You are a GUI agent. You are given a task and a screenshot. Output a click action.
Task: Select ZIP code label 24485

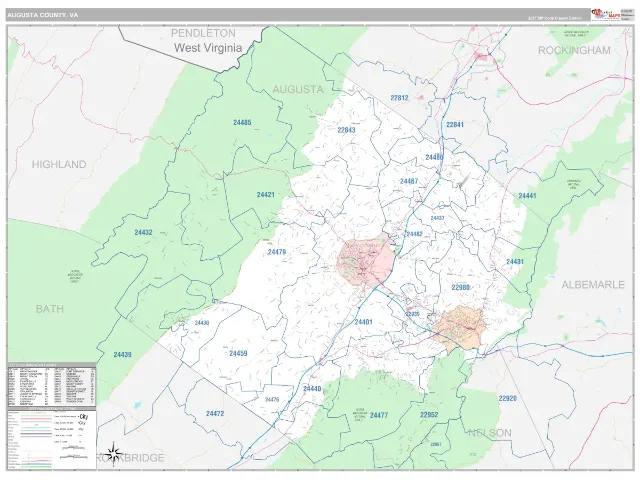[242, 122]
